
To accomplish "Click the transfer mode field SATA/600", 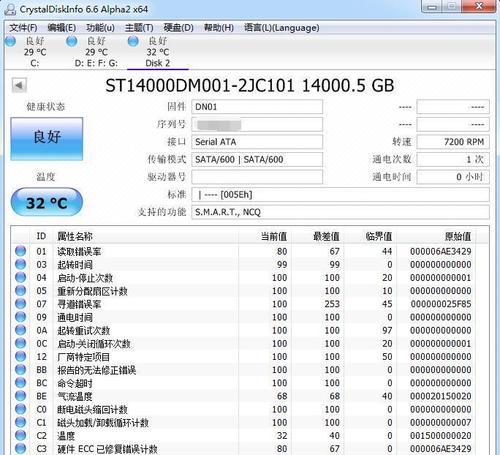I will [x=257, y=160].
